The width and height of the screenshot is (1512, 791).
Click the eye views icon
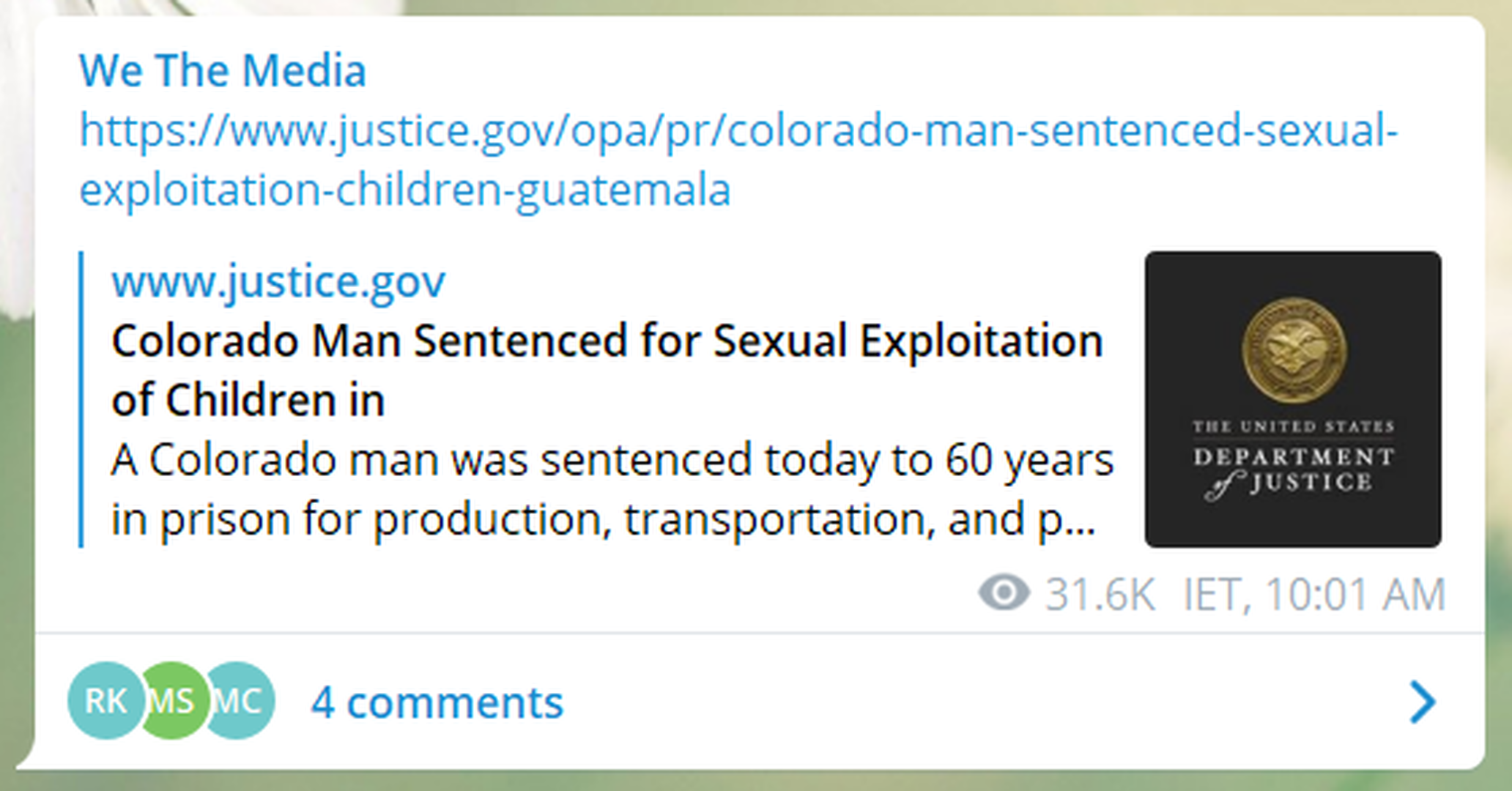pos(1004,592)
